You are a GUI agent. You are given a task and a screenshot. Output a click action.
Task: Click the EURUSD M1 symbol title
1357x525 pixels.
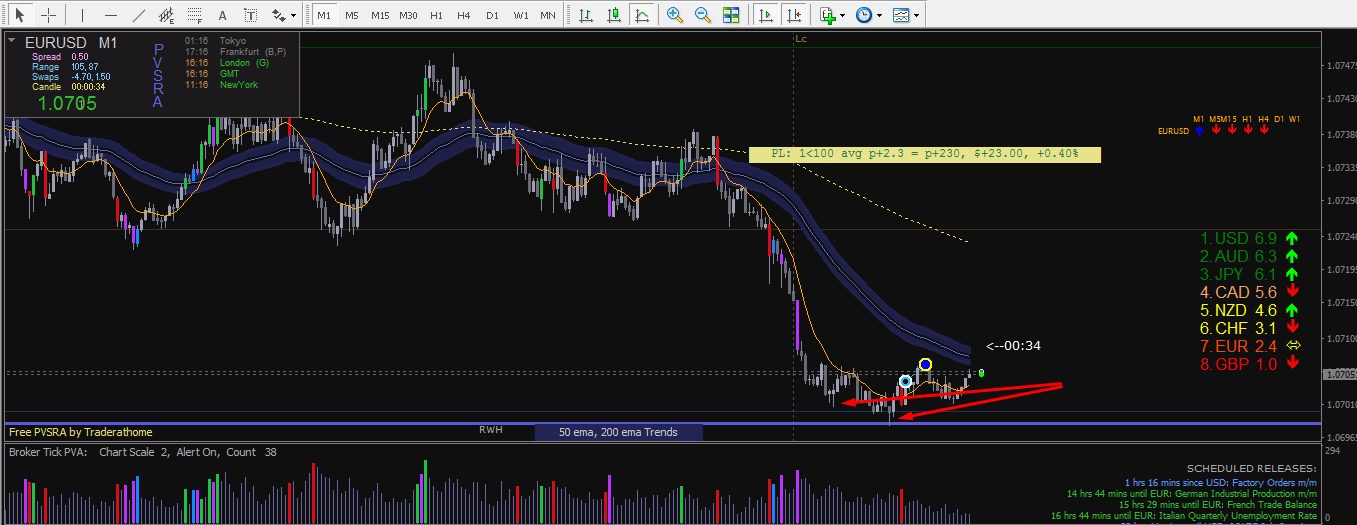coord(71,42)
